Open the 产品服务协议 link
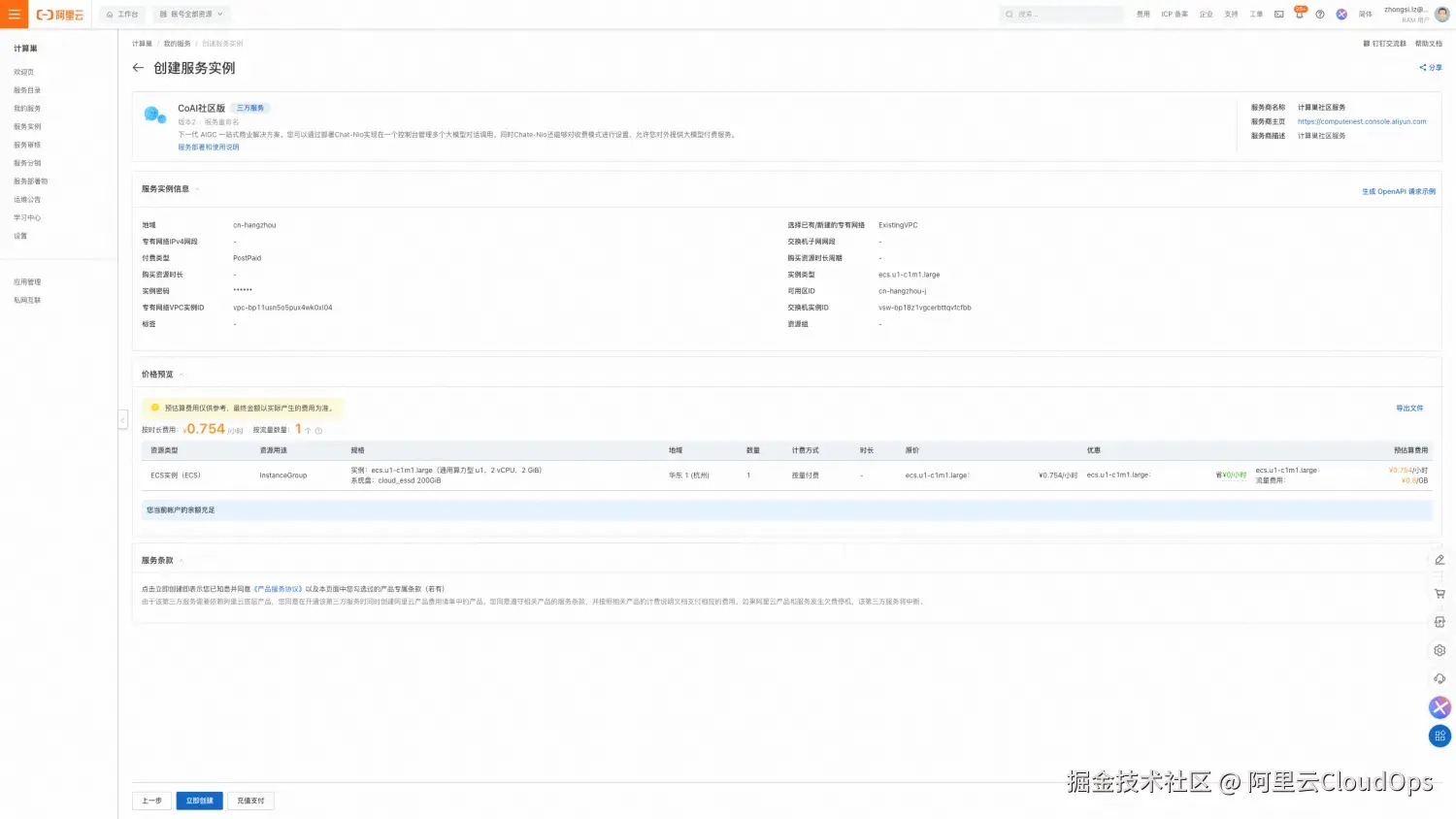 (279, 589)
